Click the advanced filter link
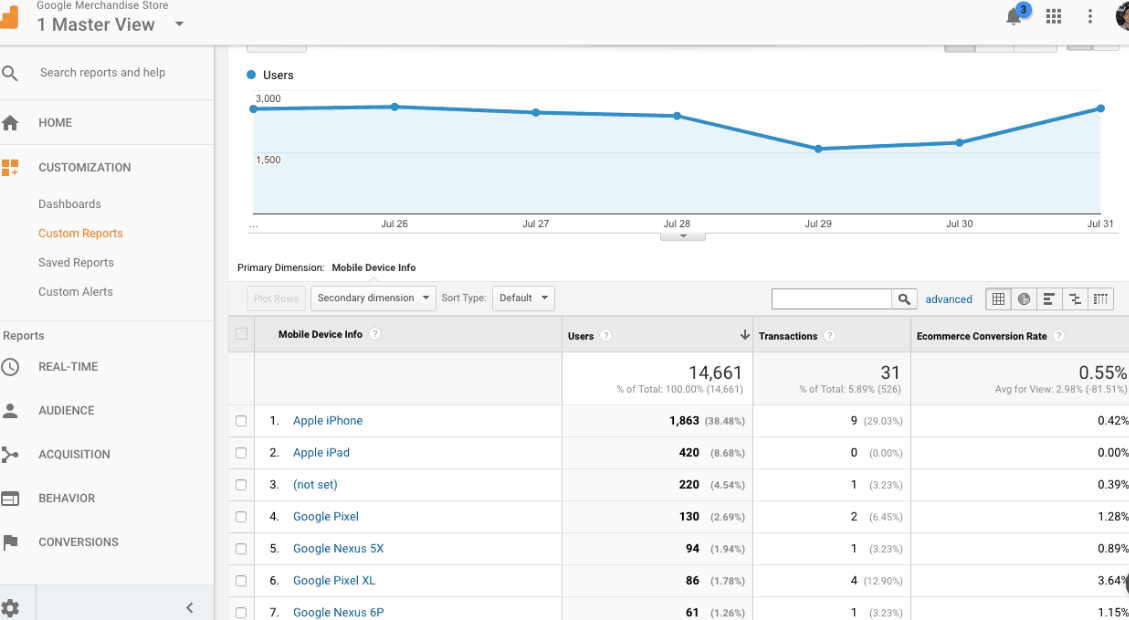Image resolution: width=1129 pixels, height=620 pixels. pos(948,299)
